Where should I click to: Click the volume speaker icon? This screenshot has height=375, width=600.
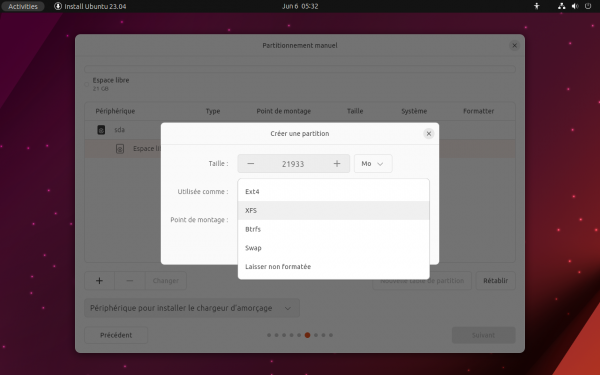click(x=575, y=6)
